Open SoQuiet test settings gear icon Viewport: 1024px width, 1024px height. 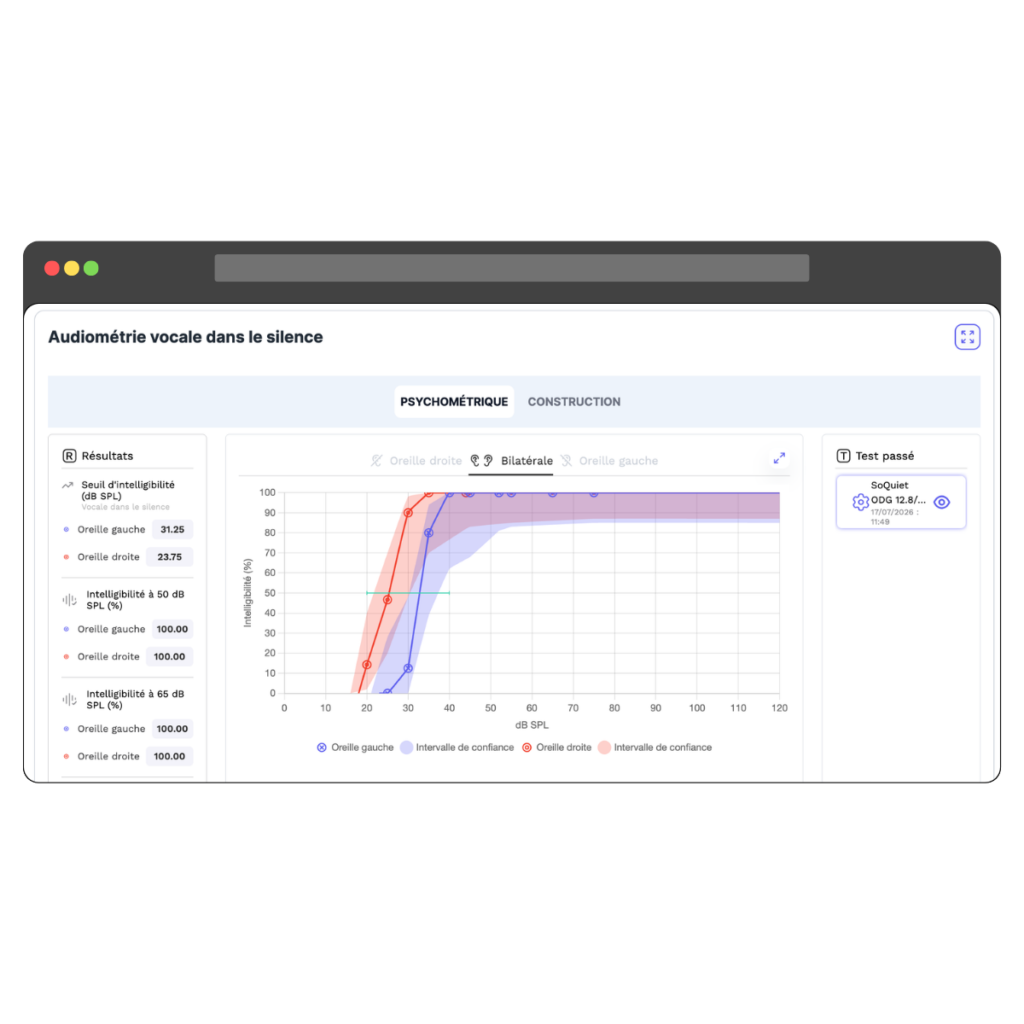(860, 502)
